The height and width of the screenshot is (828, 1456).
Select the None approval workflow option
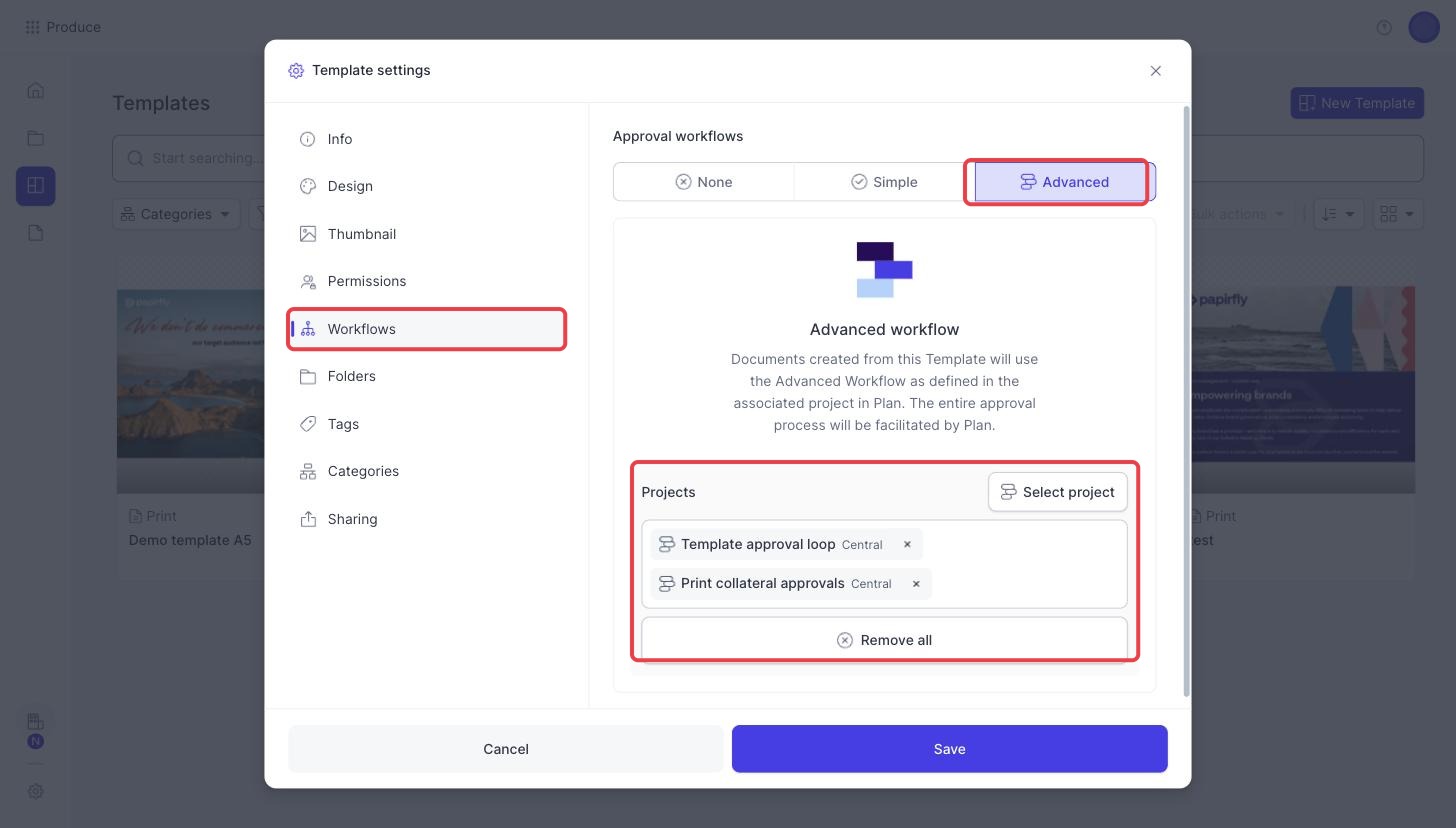click(x=704, y=182)
